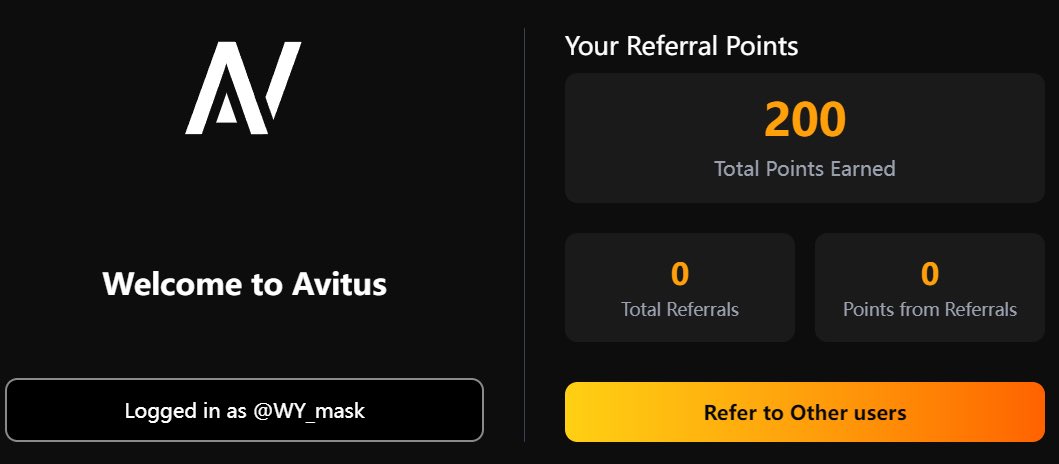
Task: Click the orange 200 points number
Action: click(804, 120)
